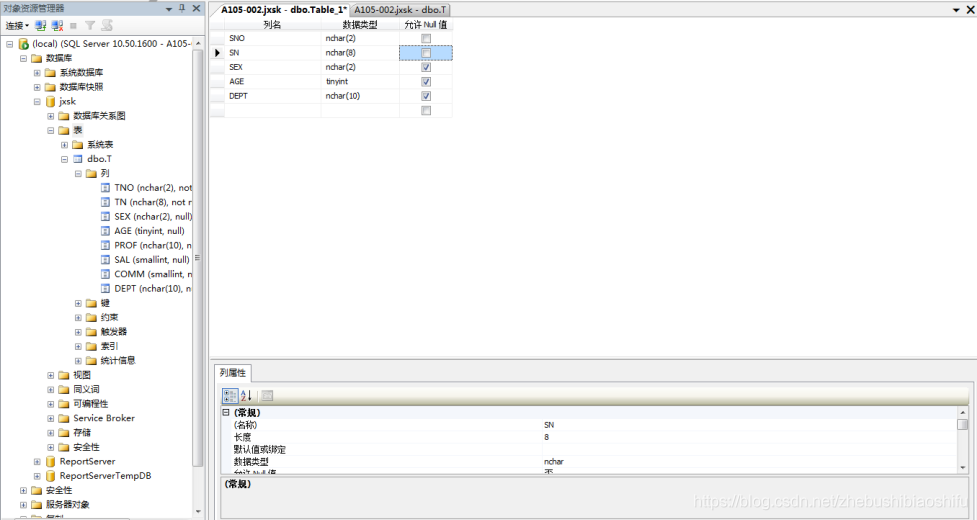Image resolution: width=977 pixels, height=520 pixels.
Task: Click the stop square icon in Object Explorer
Action: point(74,26)
